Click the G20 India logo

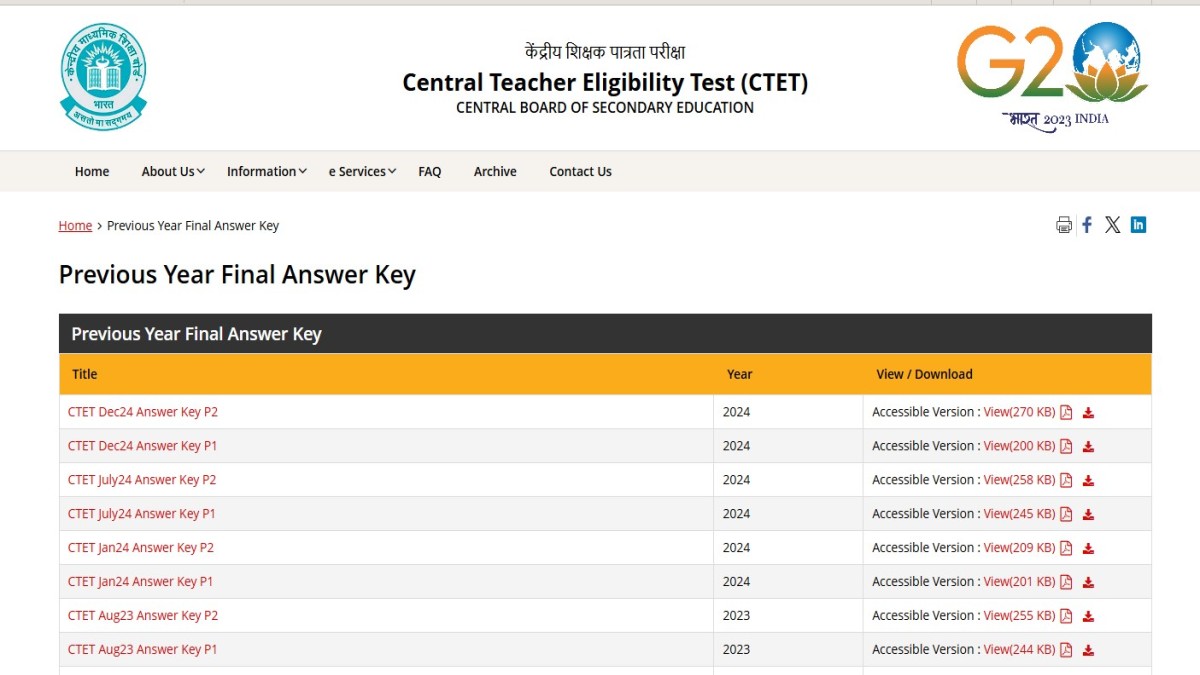click(x=1052, y=76)
